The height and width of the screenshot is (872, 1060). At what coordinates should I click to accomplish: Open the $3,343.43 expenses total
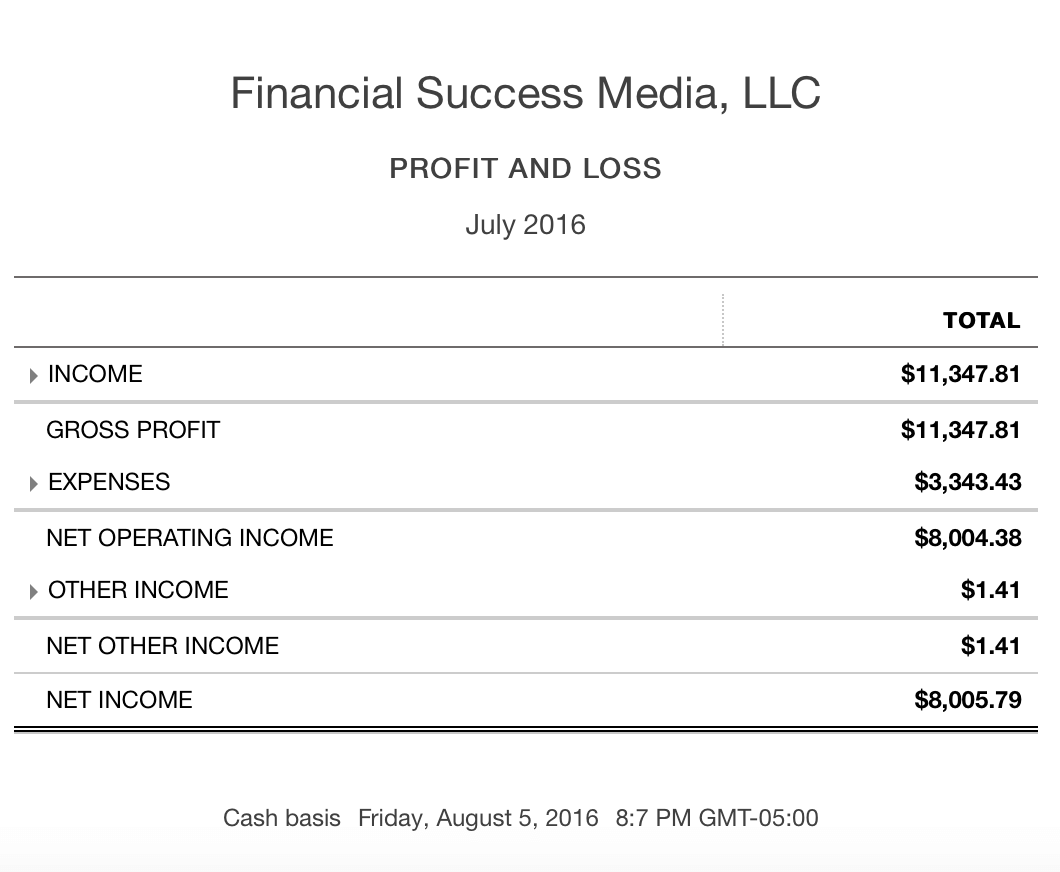tap(967, 482)
